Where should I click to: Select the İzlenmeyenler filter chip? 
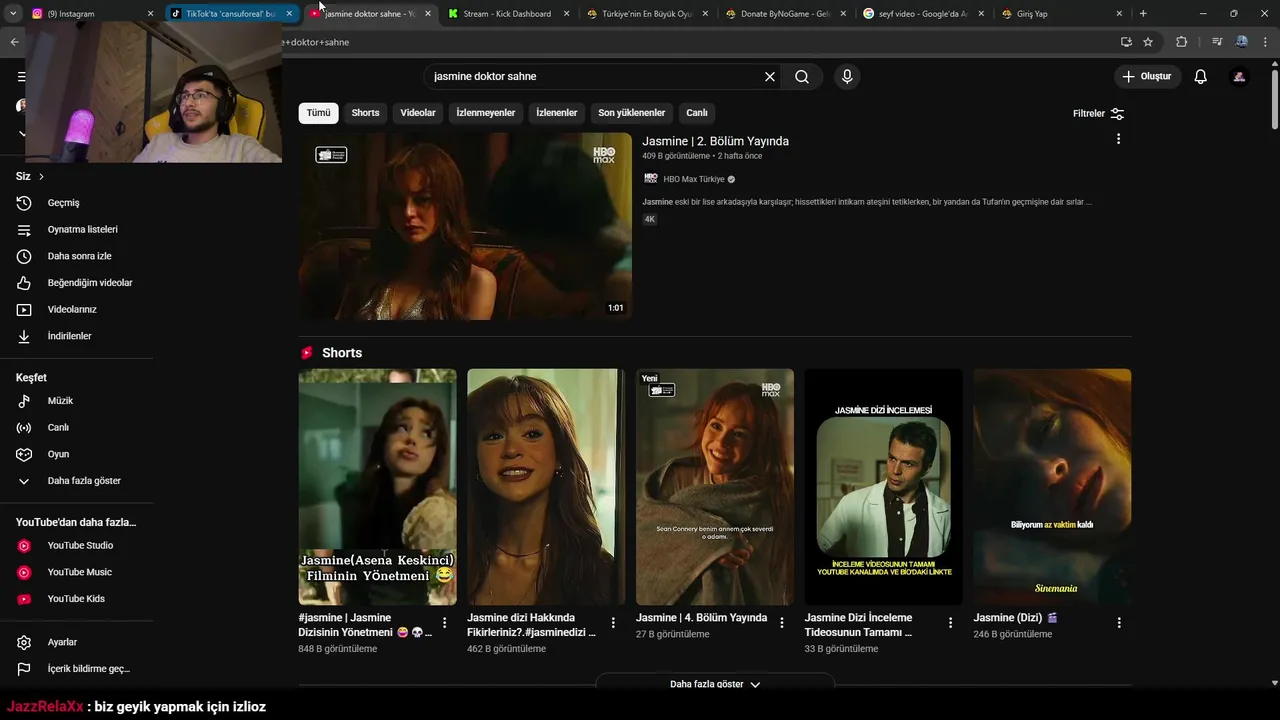[x=486, y=113]
